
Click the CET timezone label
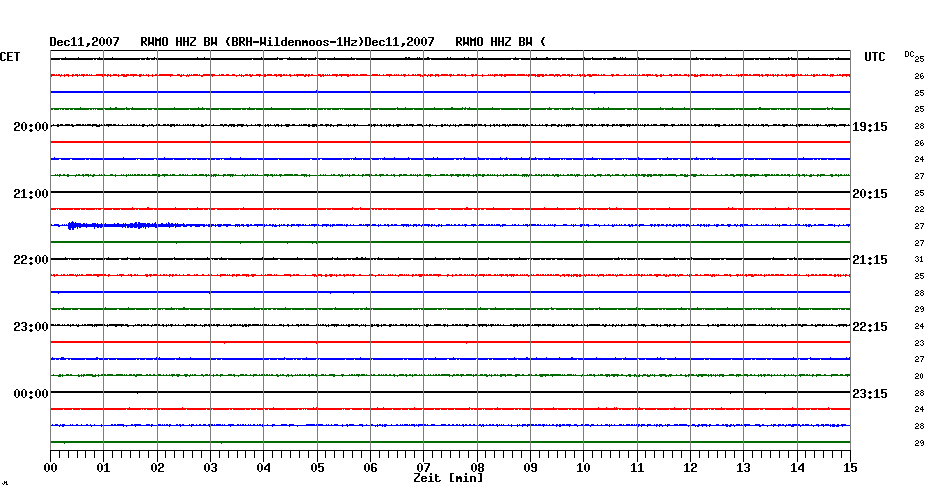[x=10, y=57]
